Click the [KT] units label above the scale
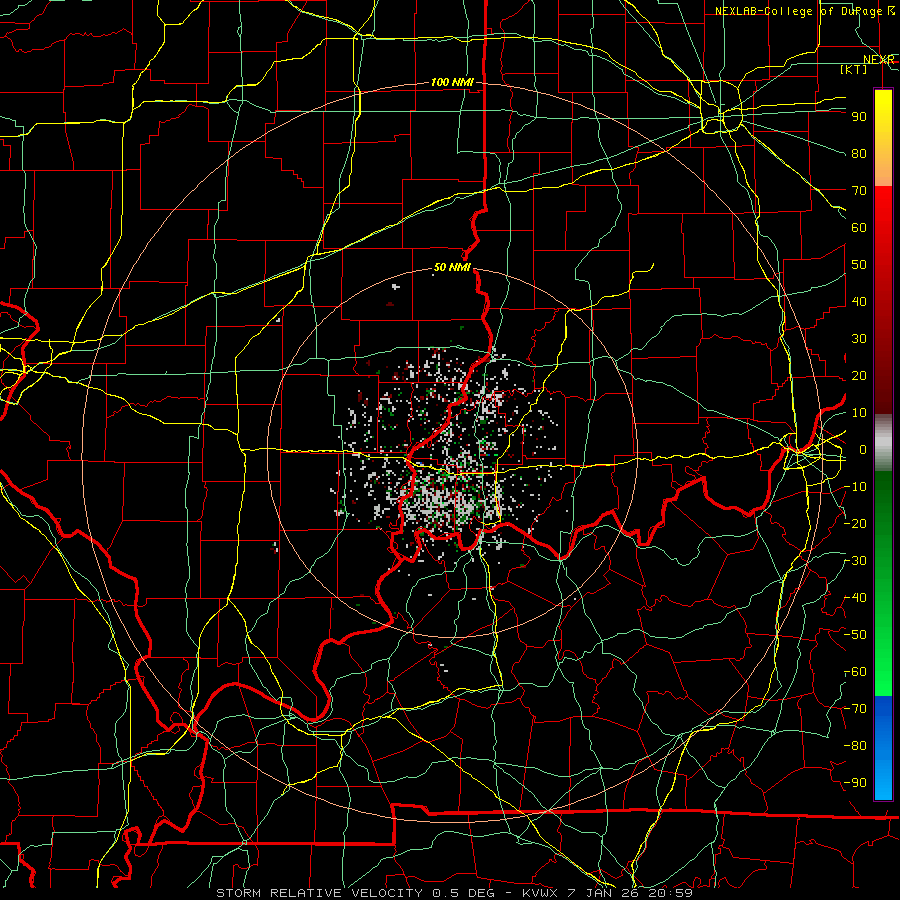The image size is (900, 900). tap(854, 69)
